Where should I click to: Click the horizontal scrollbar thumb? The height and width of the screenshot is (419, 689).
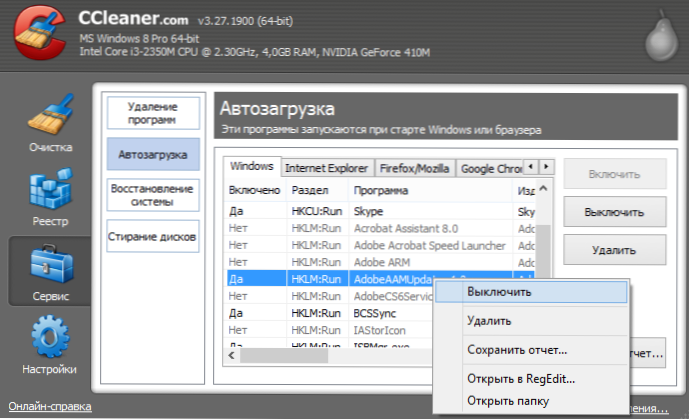click(x=284, y=356)
